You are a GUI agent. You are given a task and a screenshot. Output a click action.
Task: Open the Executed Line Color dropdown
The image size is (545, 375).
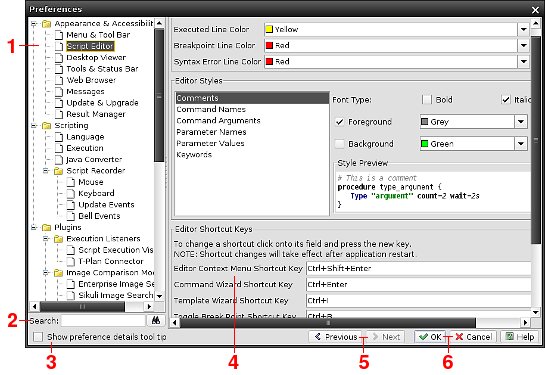click(x=523, y=30)
